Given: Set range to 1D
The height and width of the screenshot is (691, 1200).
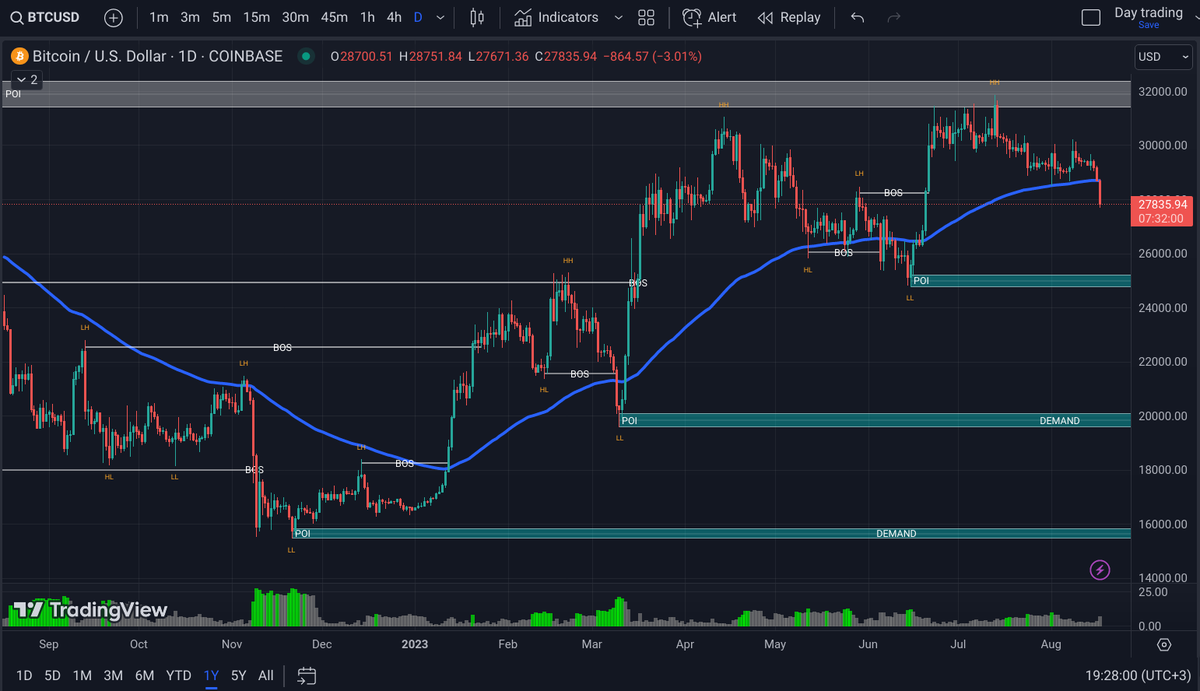Looking at the screenshot, I should [24, 675].
